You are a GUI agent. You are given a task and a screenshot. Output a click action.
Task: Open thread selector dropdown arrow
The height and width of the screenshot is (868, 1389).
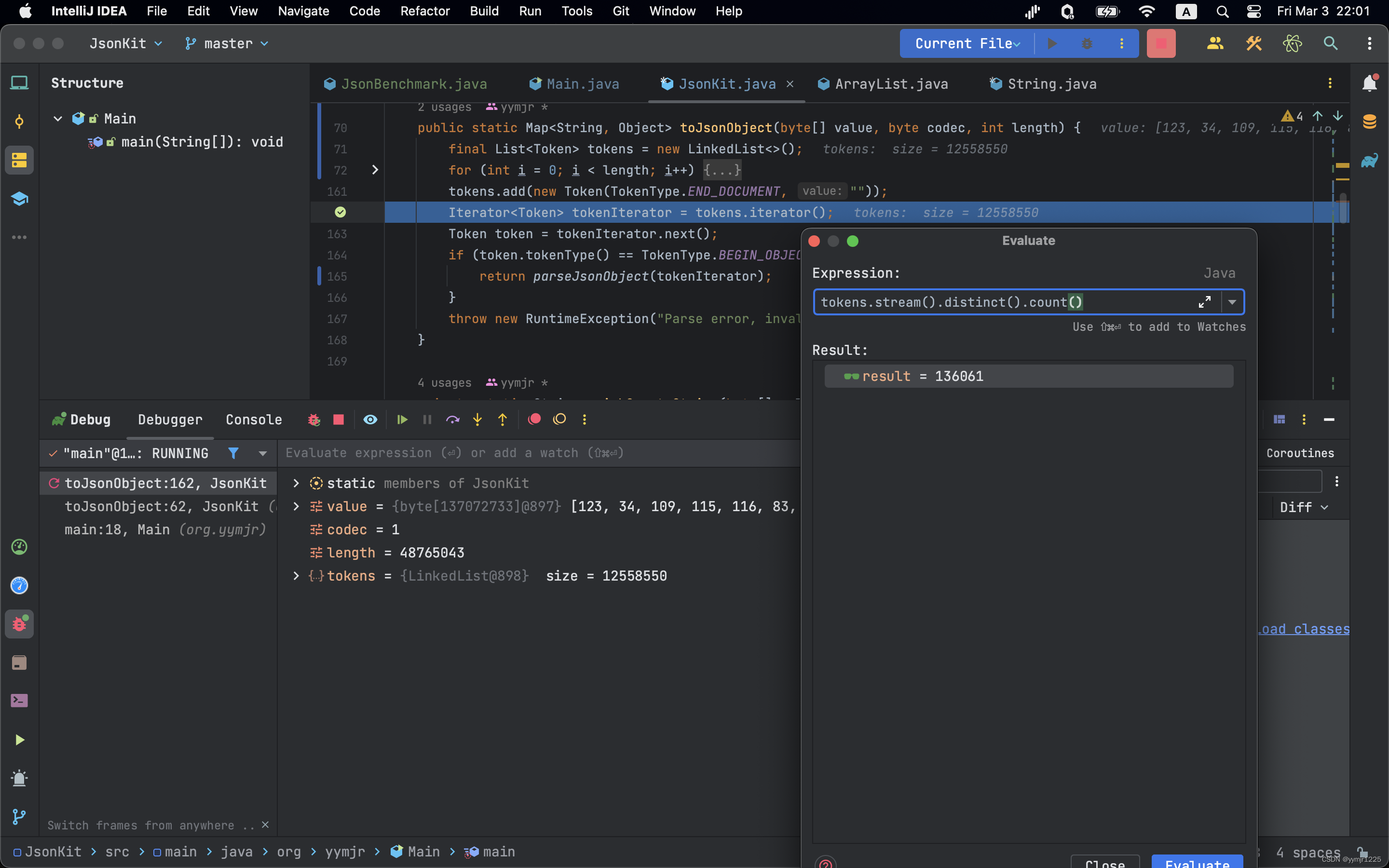(262, 453)
